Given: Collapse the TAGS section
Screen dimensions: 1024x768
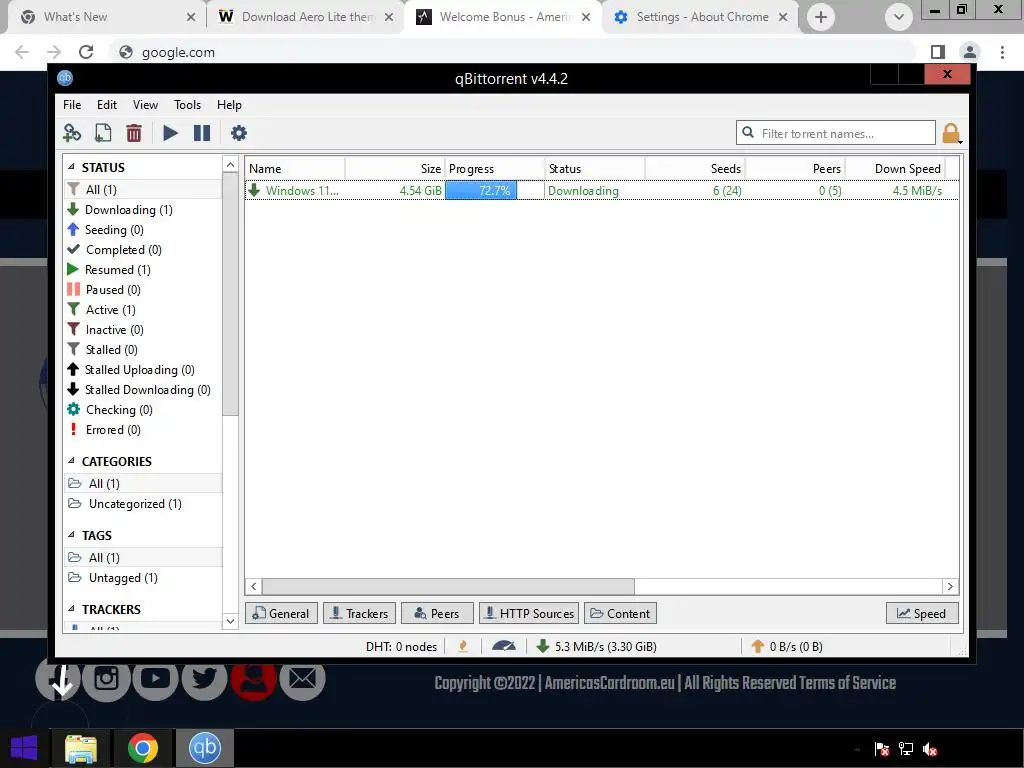Looking at the screenshot, I should click(x=71, y=535).
